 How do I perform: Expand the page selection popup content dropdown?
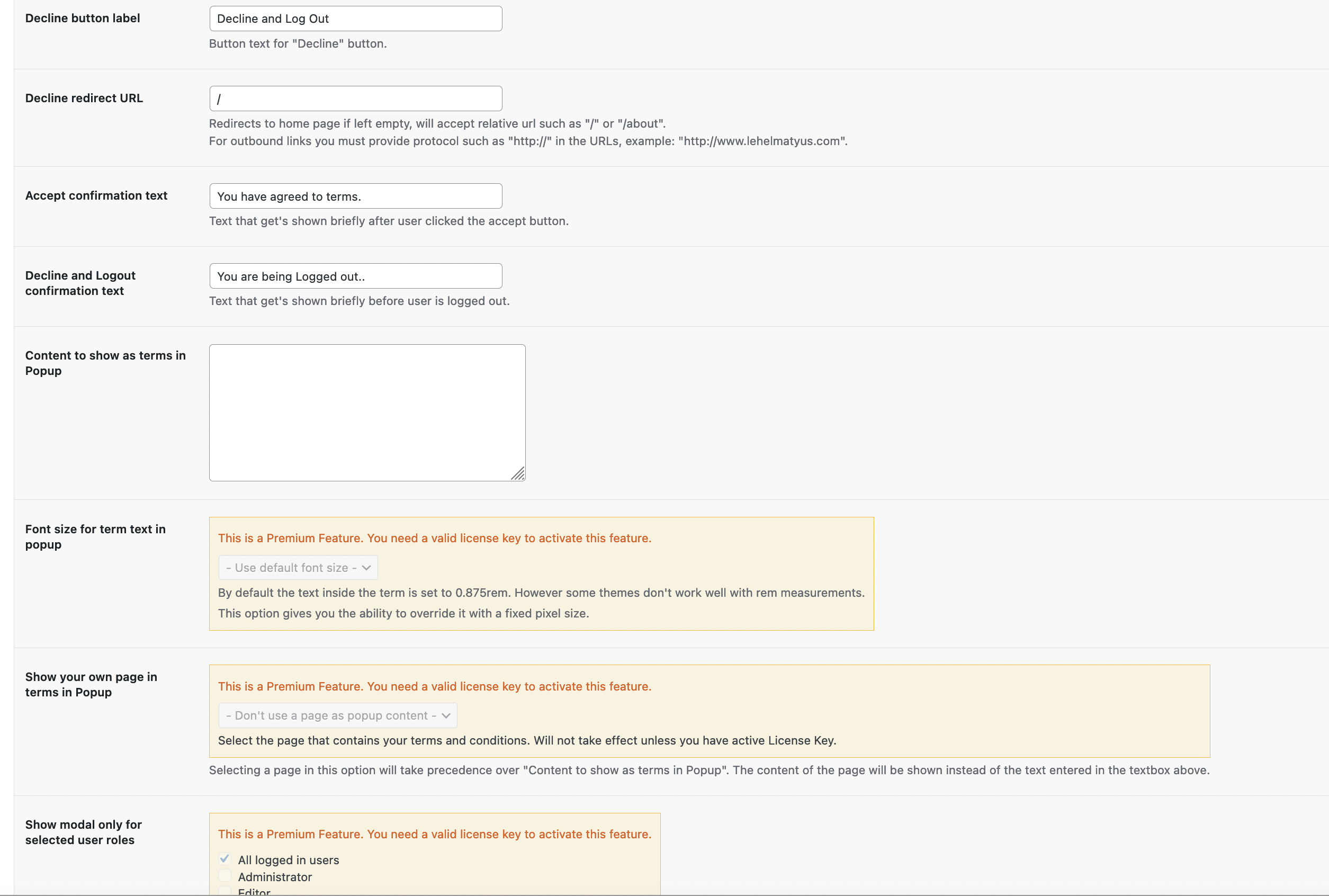338,714
